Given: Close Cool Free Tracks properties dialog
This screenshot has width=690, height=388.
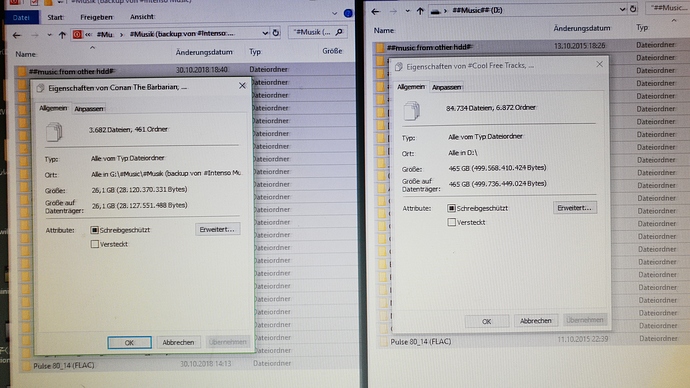Looking at the screenshot, I should tap(599, 64).
